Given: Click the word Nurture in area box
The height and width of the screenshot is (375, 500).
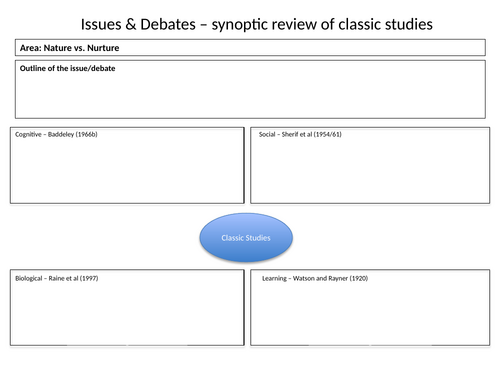Looking at the screenshot, I should click(x=103, y=48).
